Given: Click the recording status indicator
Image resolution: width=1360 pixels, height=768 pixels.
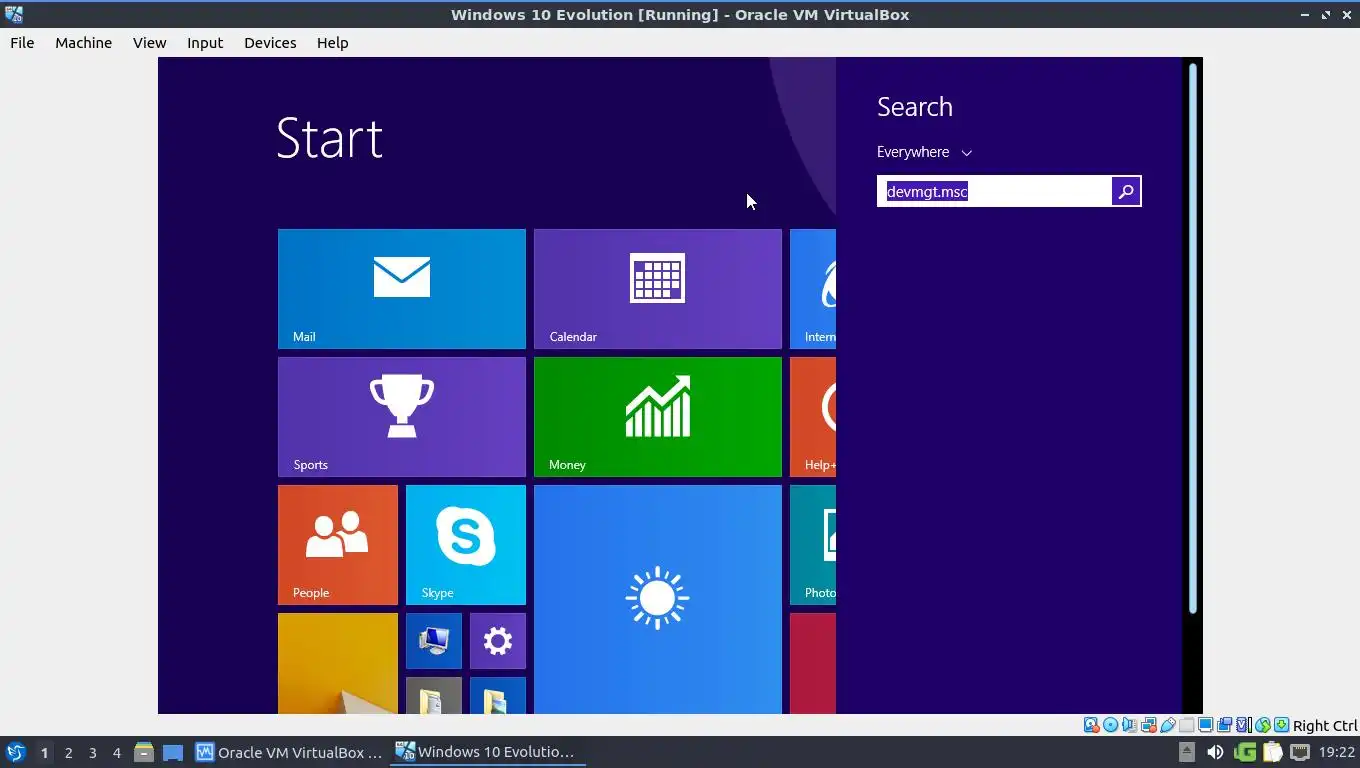Looking at the screenshot, I should (x=1224, y=725).
